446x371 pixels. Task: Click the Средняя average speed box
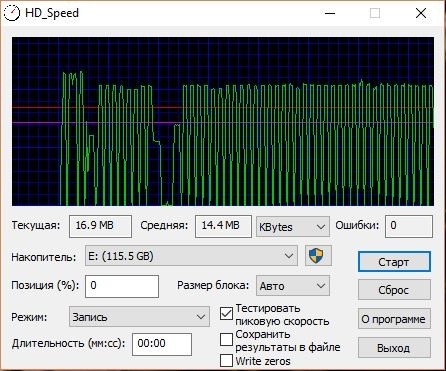[223, 226]
